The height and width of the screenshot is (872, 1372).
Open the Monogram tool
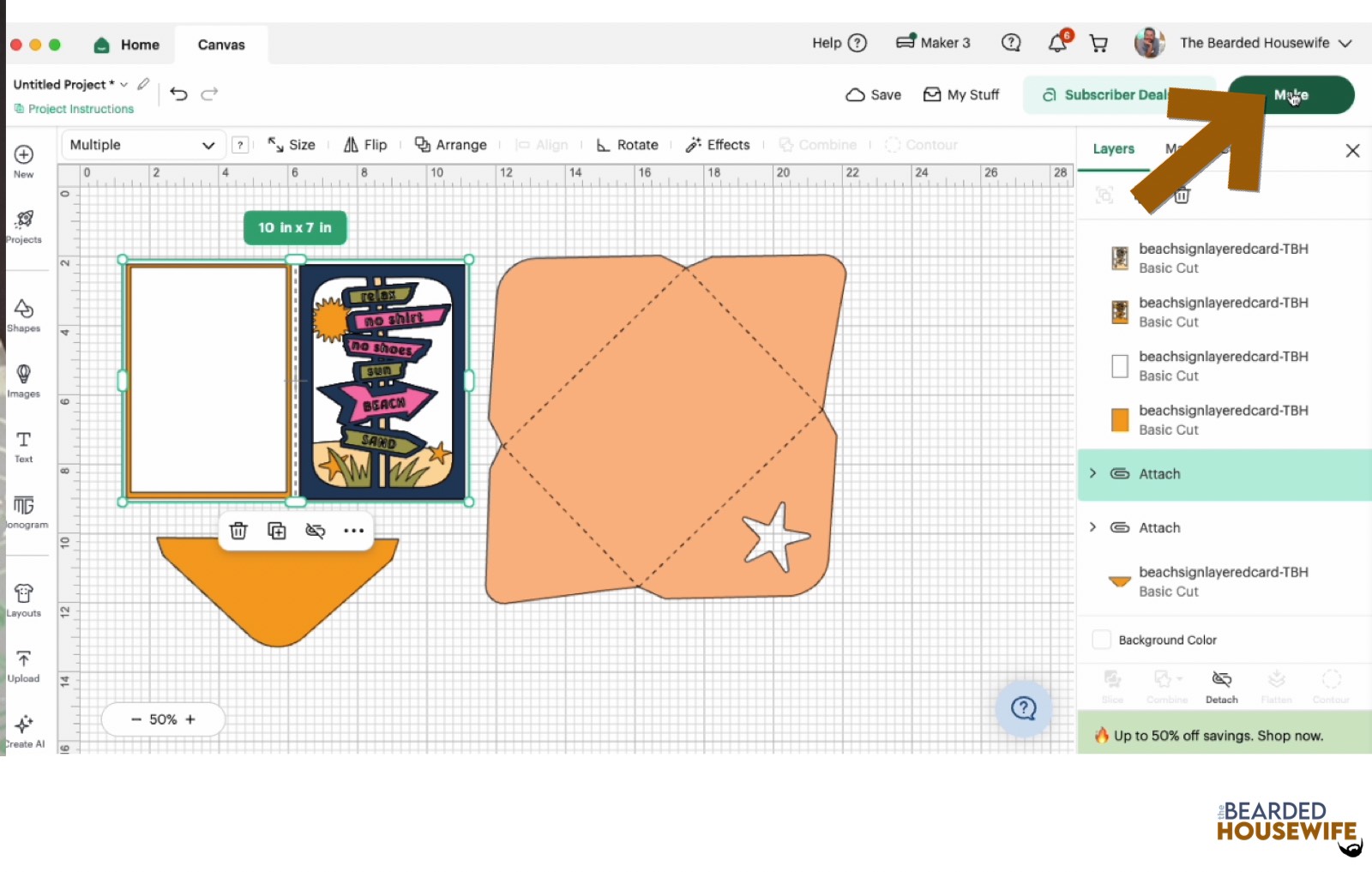click(x=24, y=511)
